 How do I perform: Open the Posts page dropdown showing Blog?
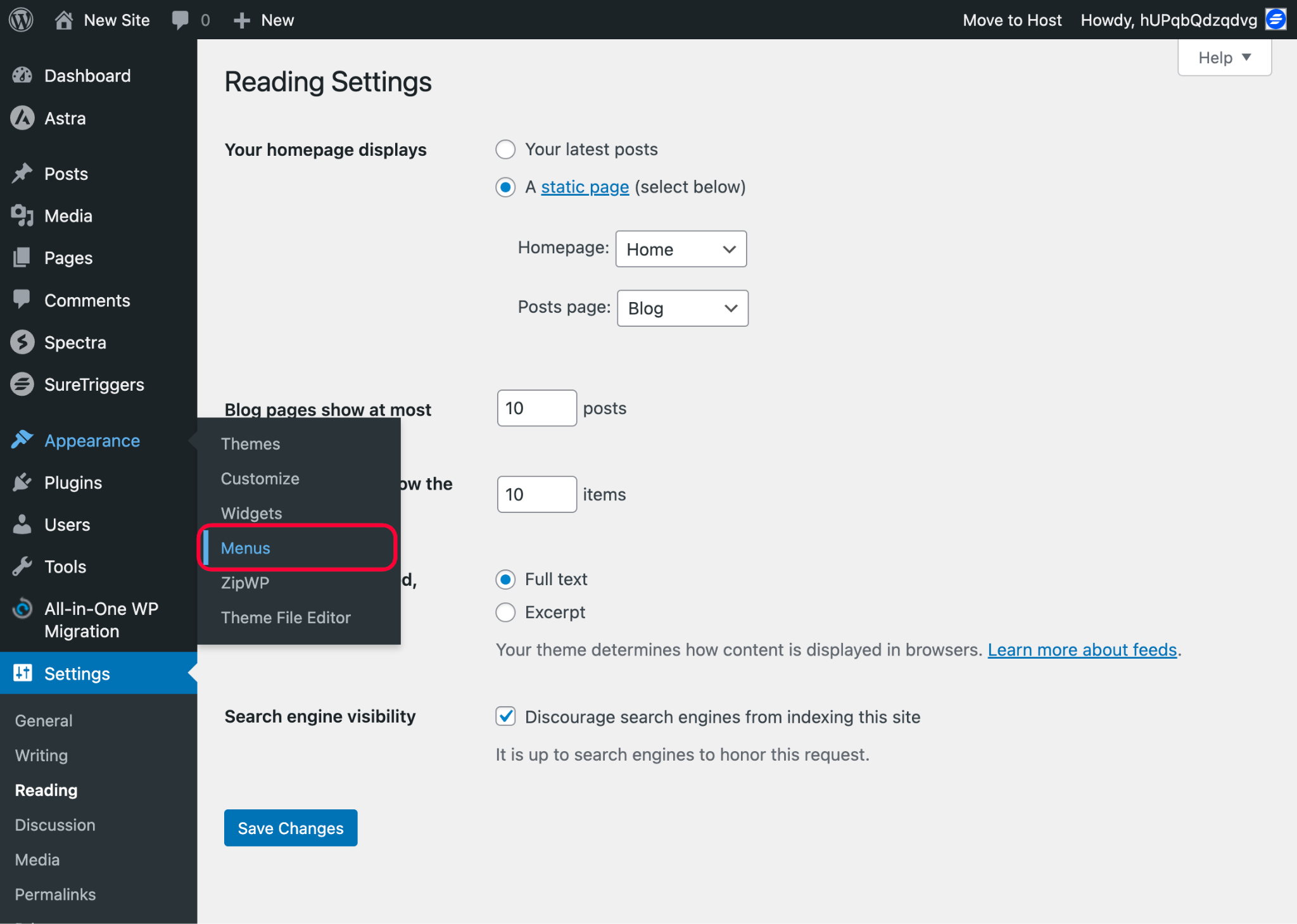pyautogui.click(x=682, y=308)
